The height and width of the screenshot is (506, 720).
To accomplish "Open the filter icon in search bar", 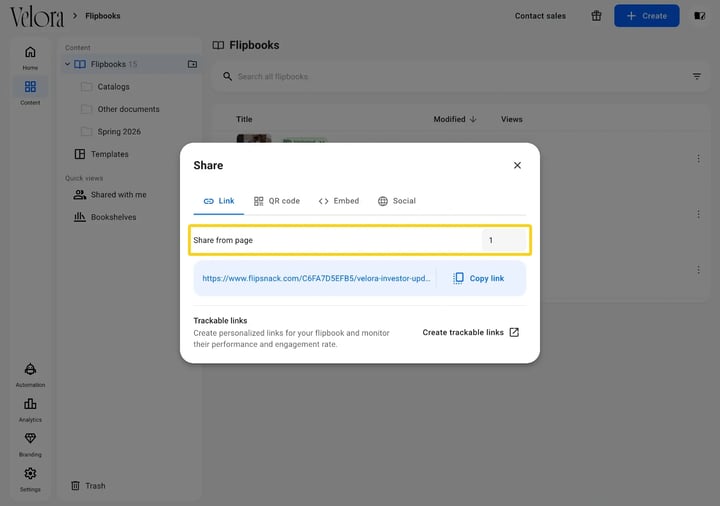I will click(x=697, y=76).
